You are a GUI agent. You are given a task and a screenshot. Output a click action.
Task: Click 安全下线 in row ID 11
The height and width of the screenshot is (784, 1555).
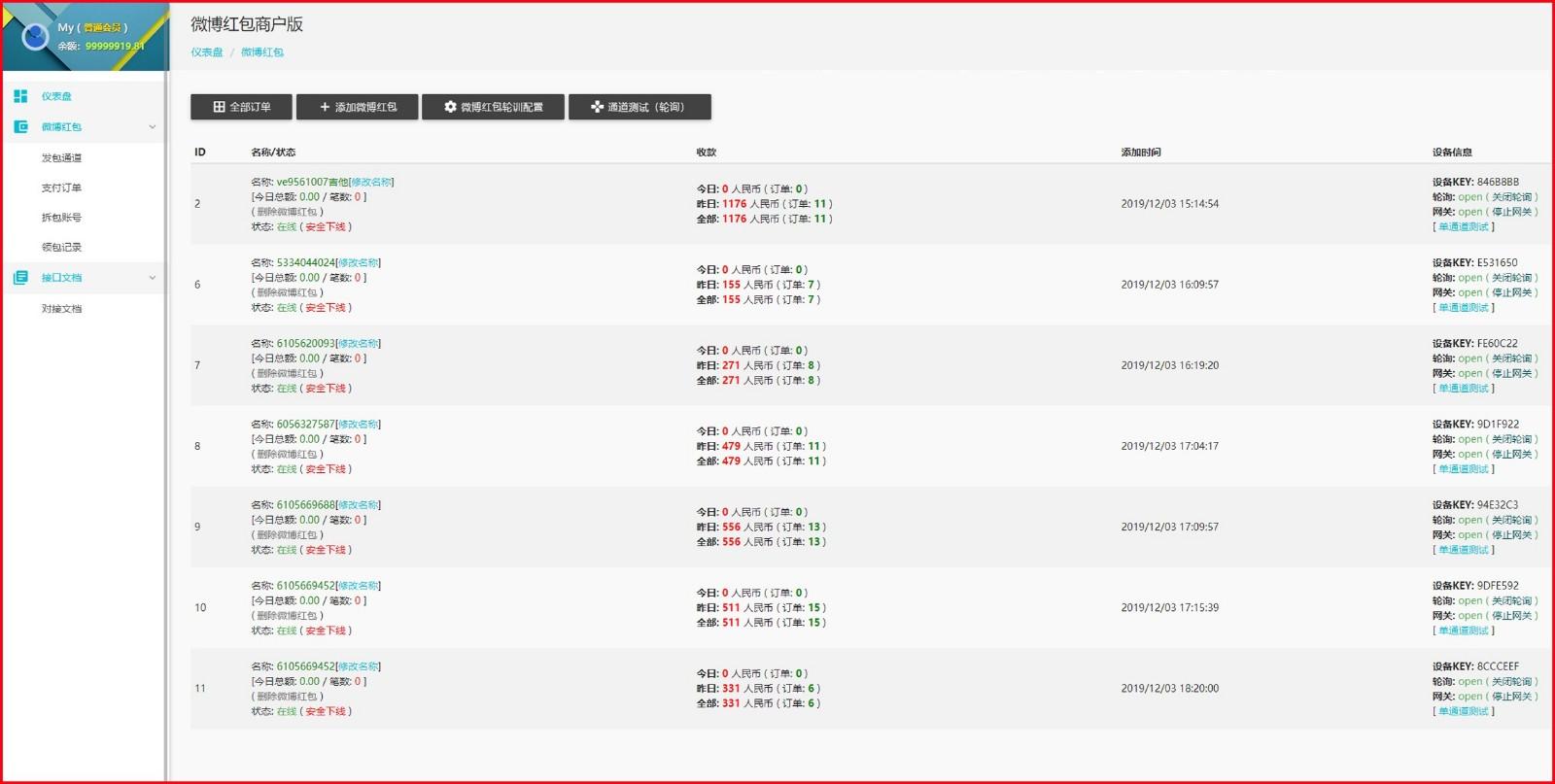pos(326,711)
